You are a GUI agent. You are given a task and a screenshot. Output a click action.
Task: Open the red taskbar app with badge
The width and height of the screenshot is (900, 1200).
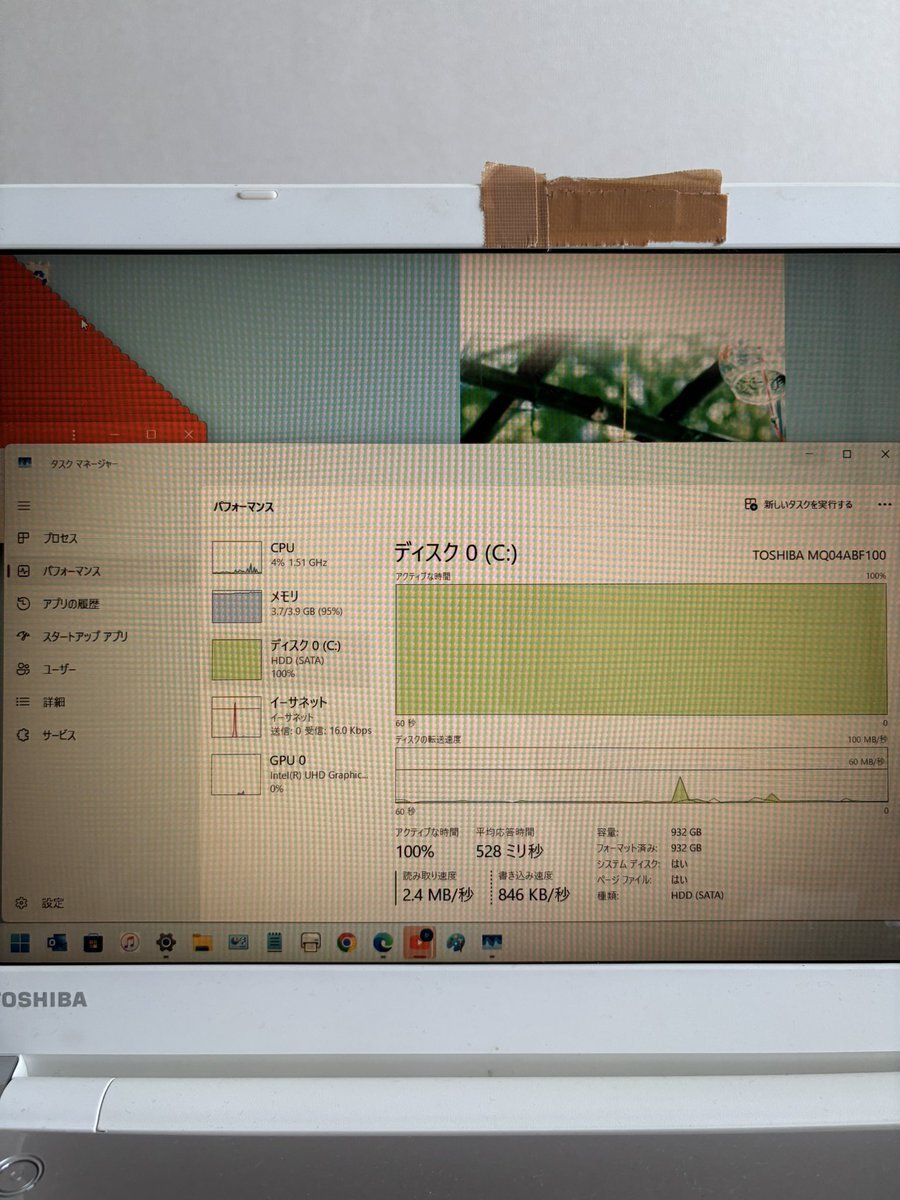(419, 942)
